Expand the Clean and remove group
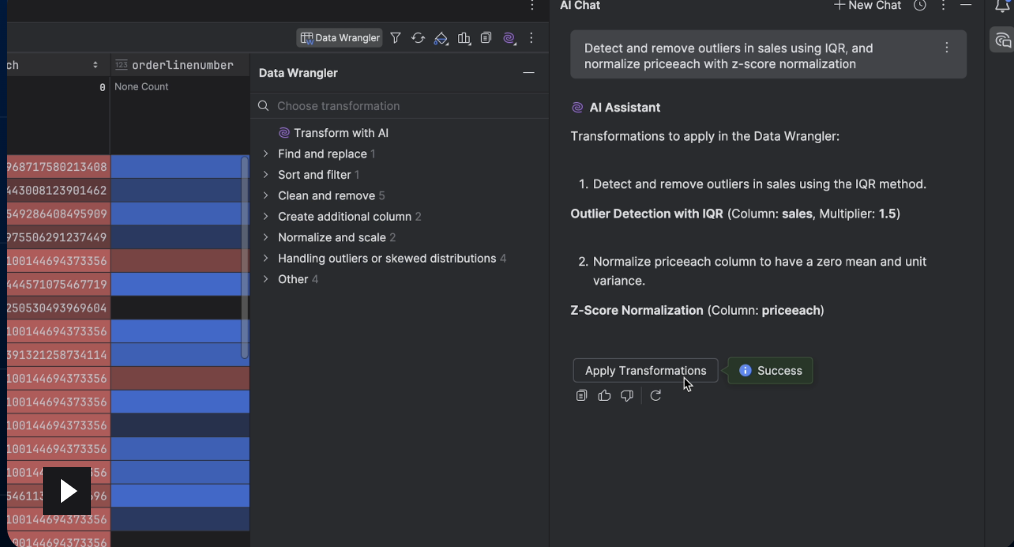Screen dimensions: 1014x547 [266, 196]
